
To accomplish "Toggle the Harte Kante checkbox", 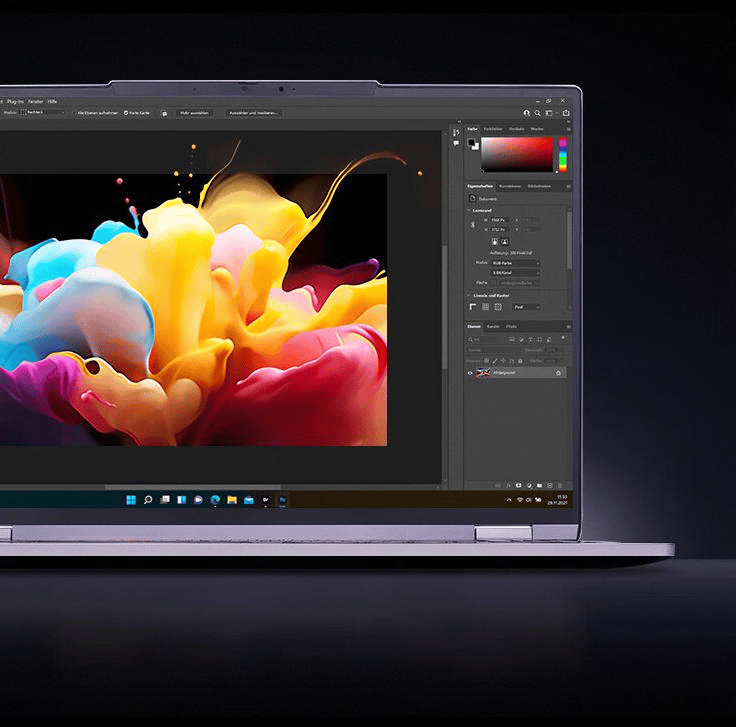I will [125, 113].
